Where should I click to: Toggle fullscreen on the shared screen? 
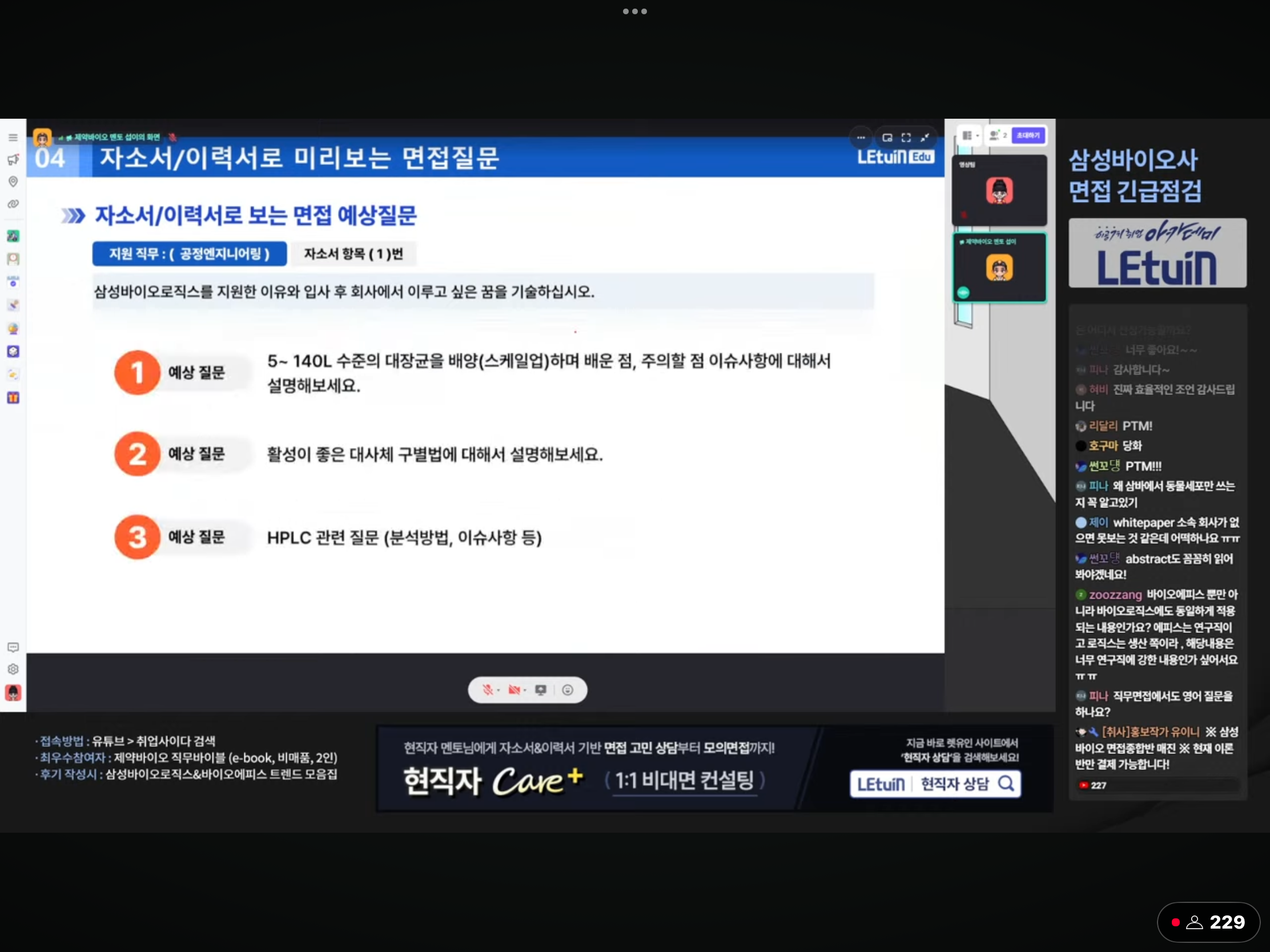point(906,138)
